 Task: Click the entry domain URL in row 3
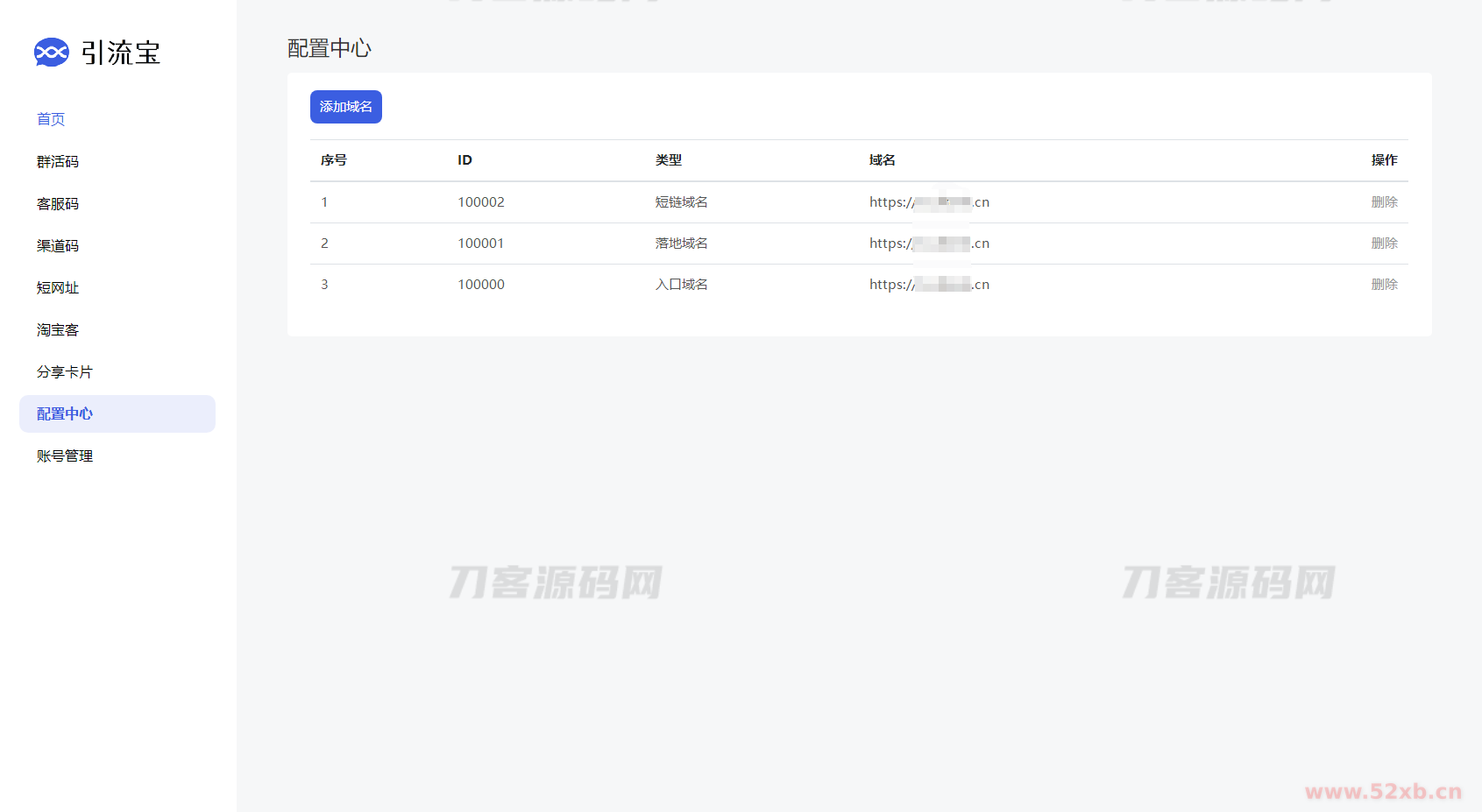pyautogui.click(x=929, y=285)
